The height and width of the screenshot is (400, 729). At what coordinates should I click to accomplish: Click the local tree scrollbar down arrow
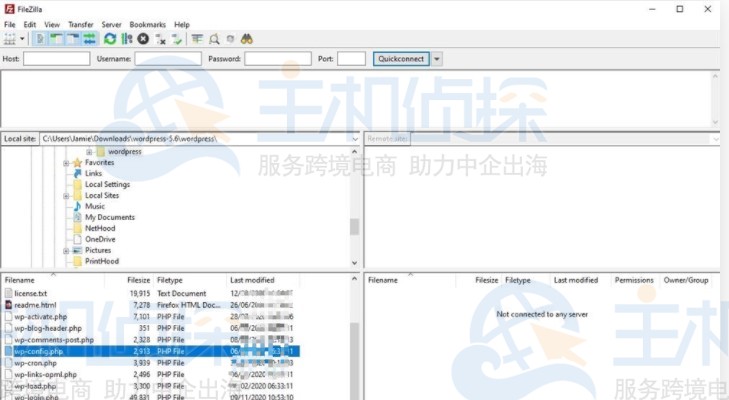355,263
